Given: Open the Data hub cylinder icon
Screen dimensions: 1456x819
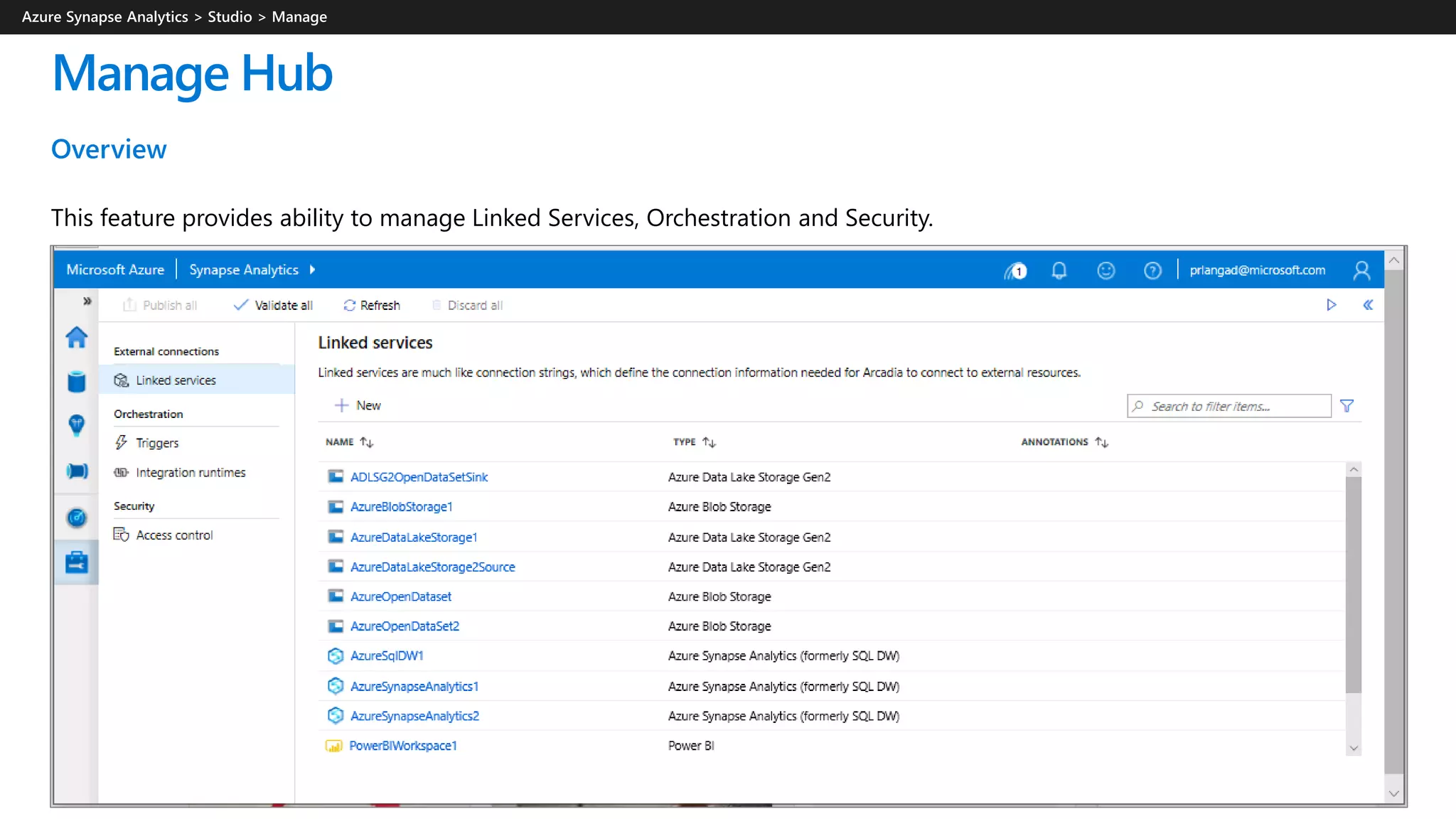Looking at the screenshot, I should [77, 382].
